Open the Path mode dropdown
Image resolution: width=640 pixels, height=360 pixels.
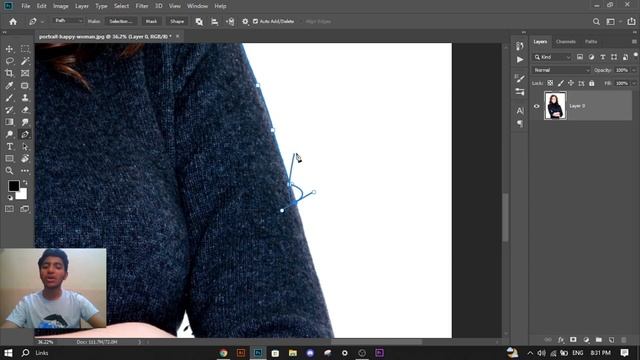coord(68,21)
